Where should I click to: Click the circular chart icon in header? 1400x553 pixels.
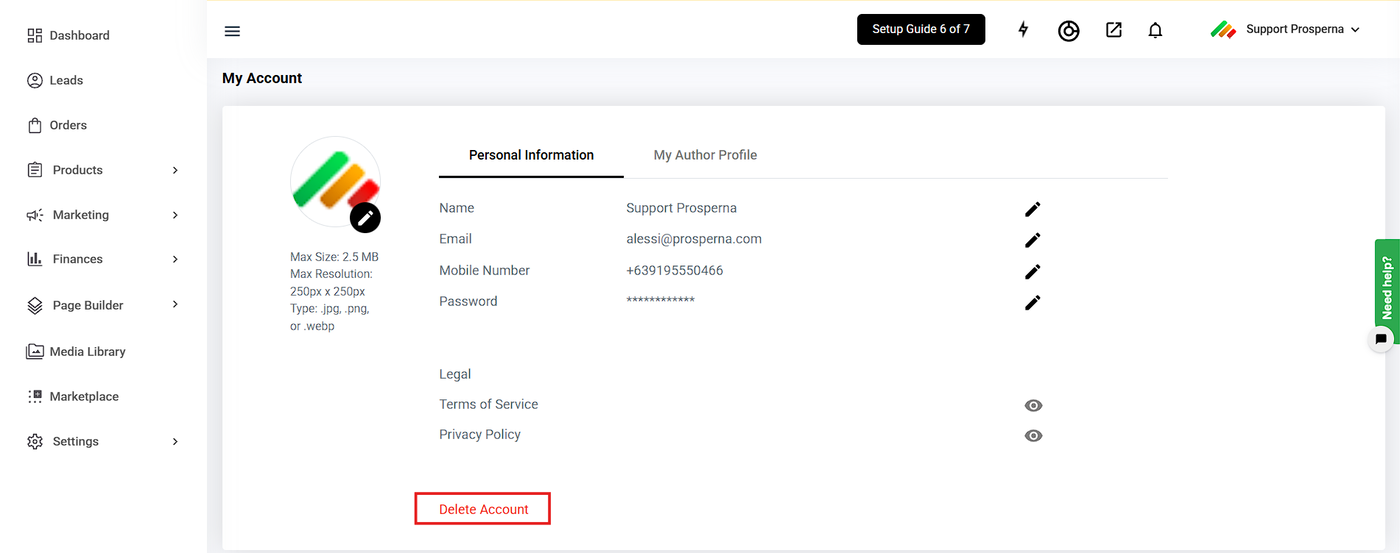point(1068,31)
